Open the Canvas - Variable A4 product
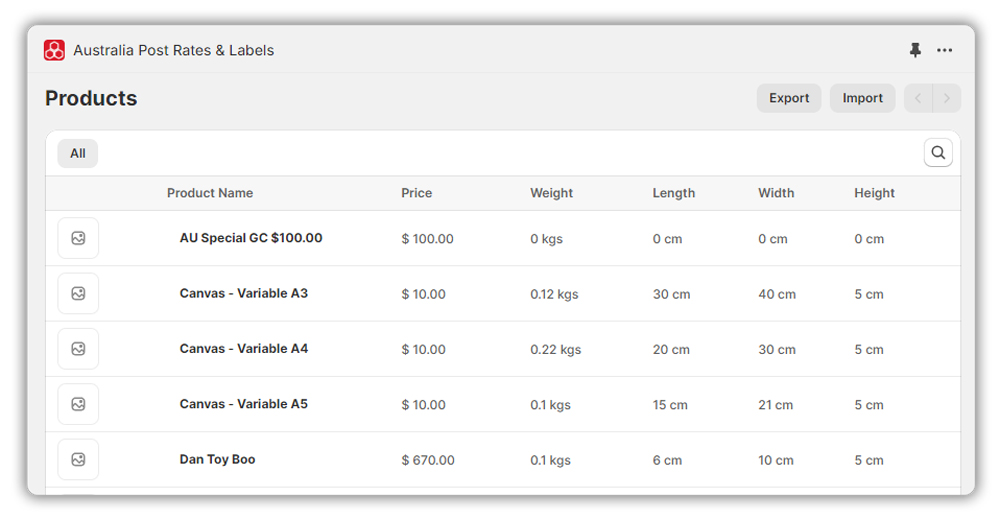This screenshot has height=520, width=1000. coord(244,349)
